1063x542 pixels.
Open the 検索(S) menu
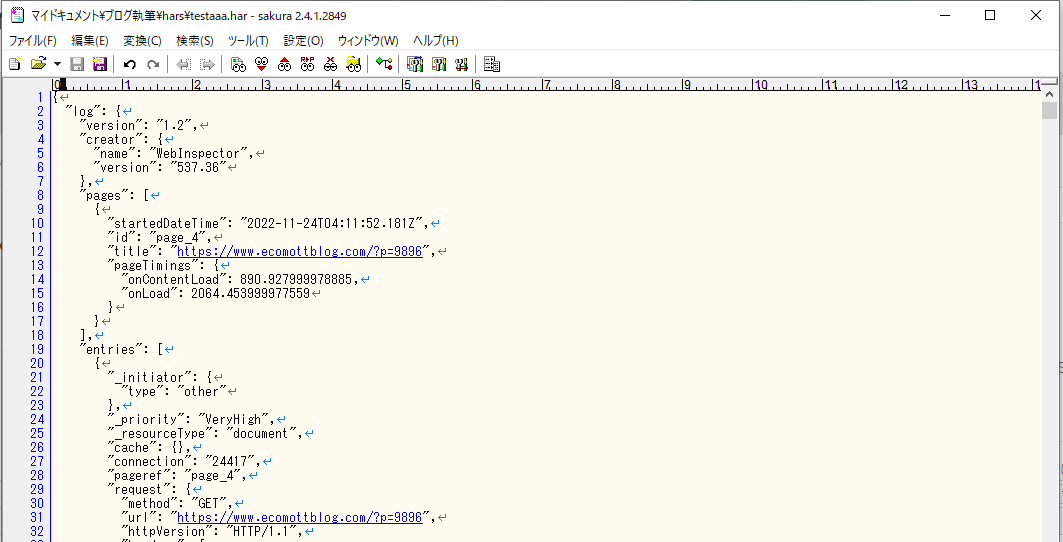tap(195, 41)
